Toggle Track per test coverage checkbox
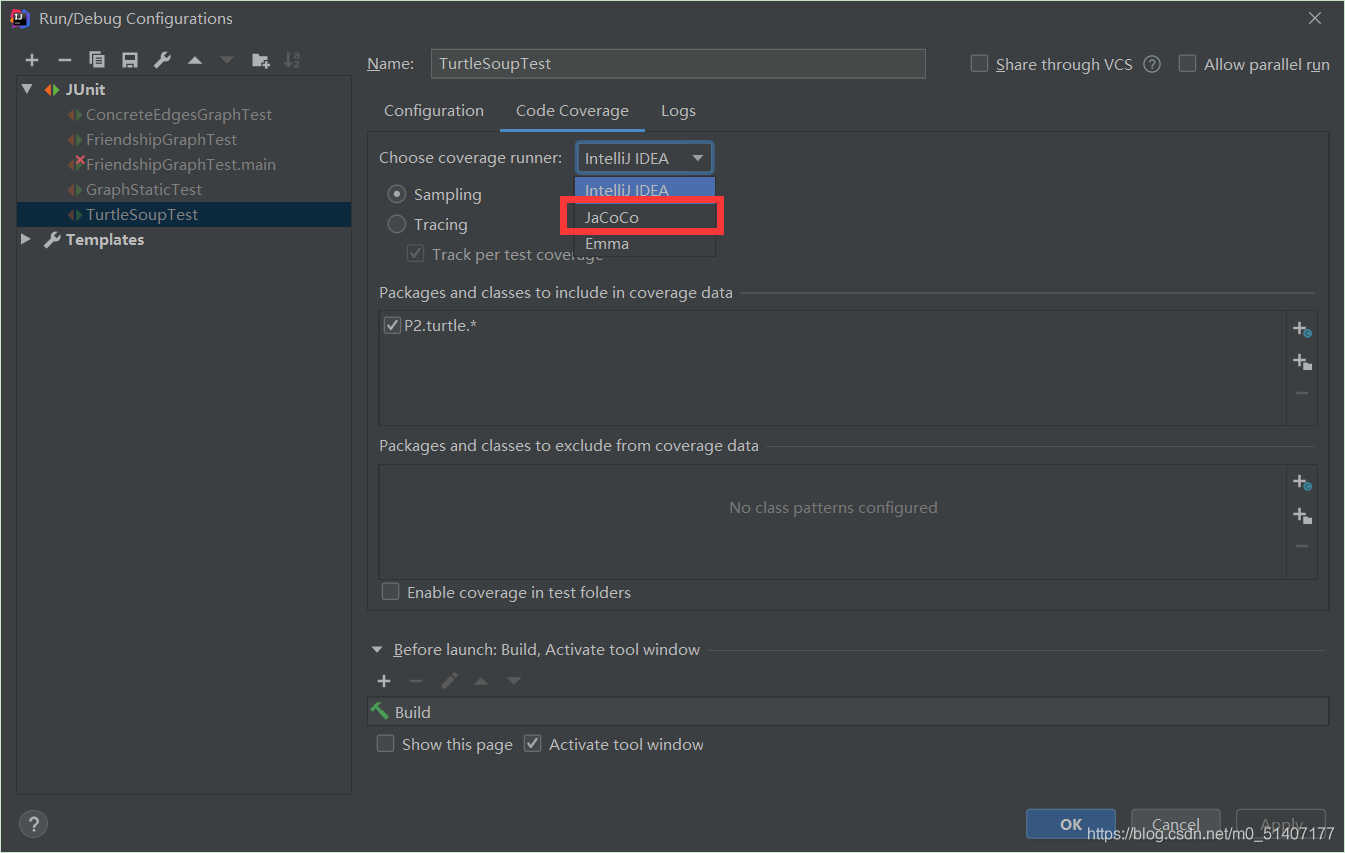Viewport: 1345px width, 853px height. point(415,254)
